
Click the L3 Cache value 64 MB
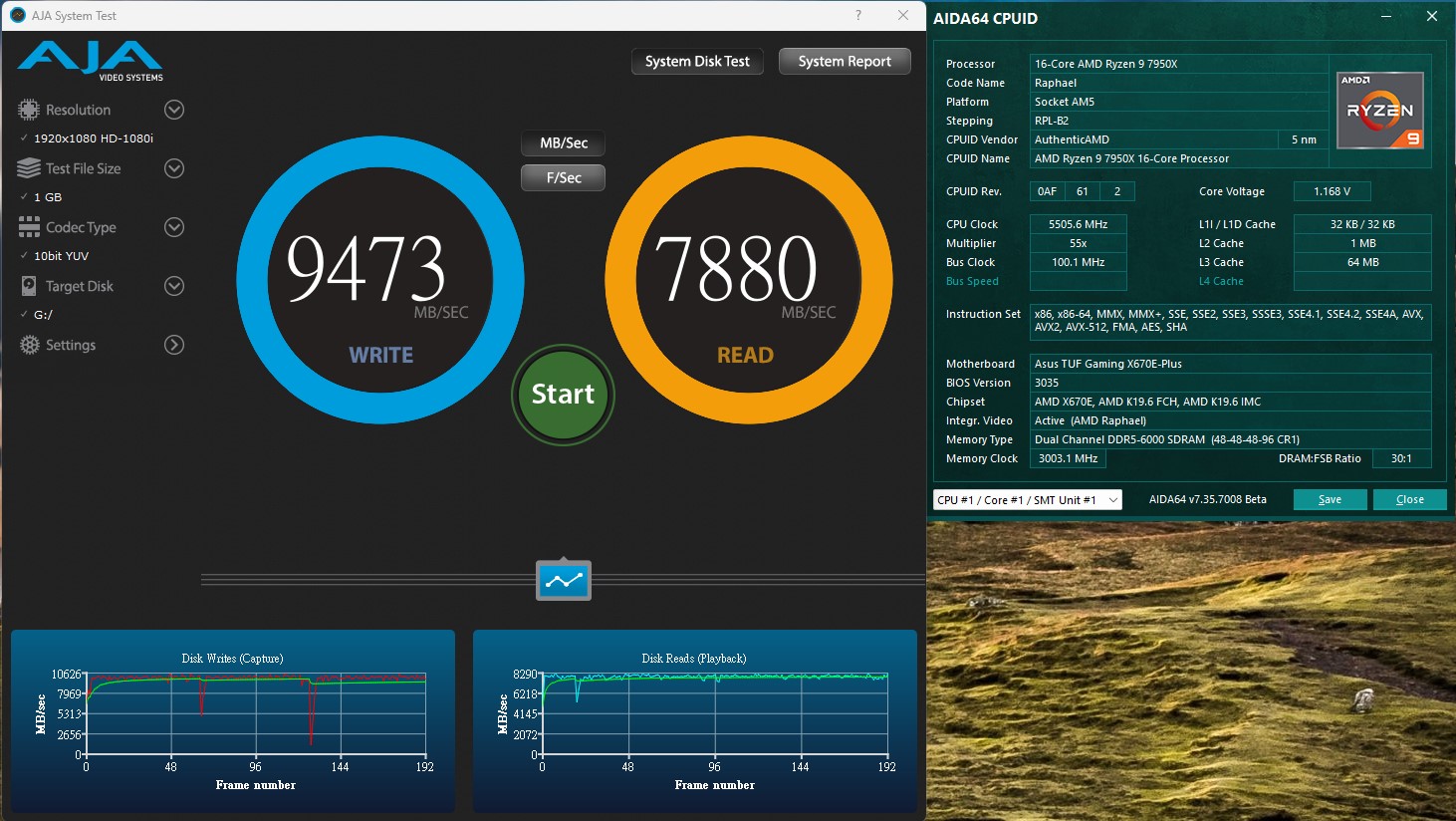pos(1362,262)
